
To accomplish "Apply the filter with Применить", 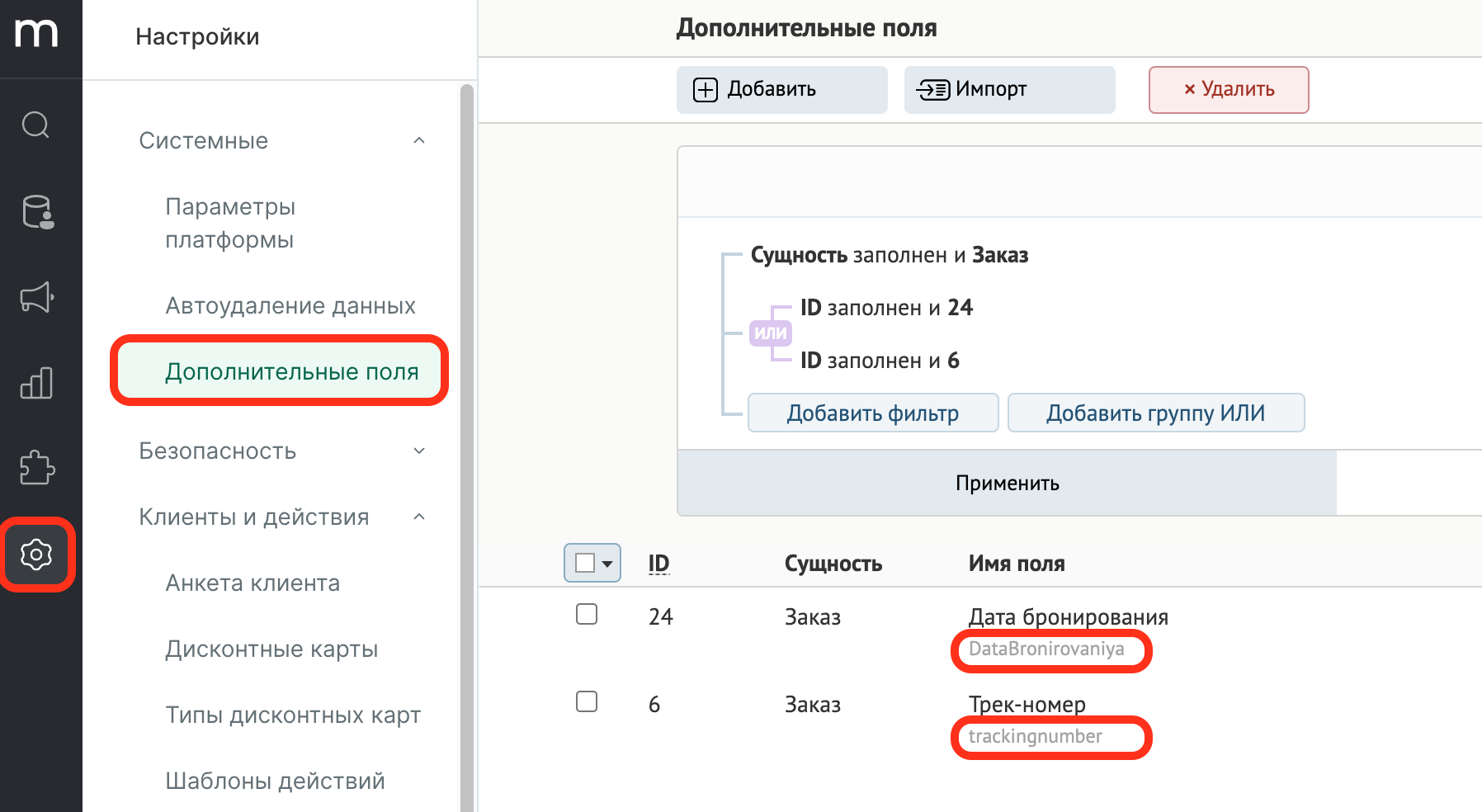I will point(1007,483).
